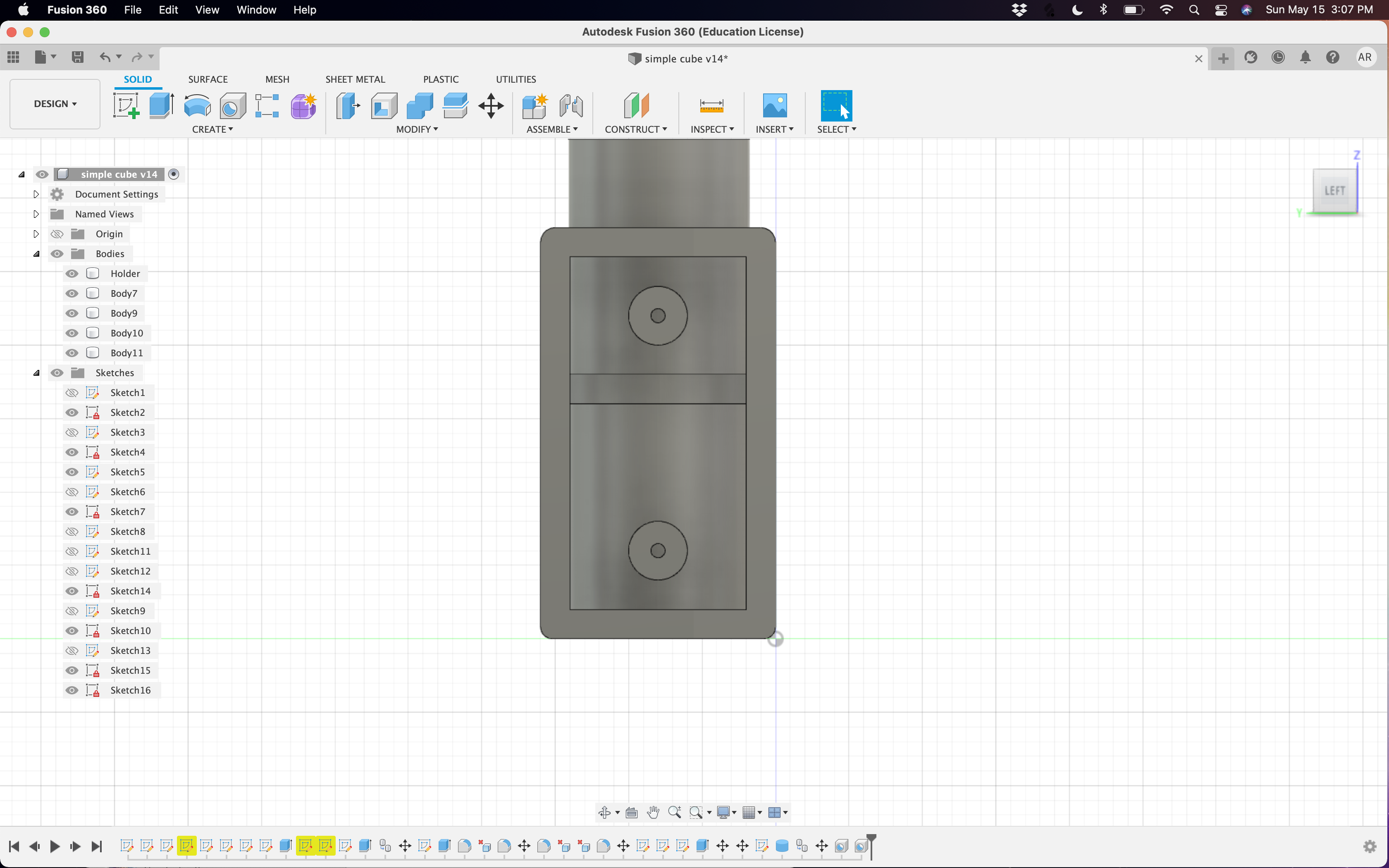The image size is (1389, 868).
Task: Hide Sketch2 using its eye icon
Action: (72, 413)
